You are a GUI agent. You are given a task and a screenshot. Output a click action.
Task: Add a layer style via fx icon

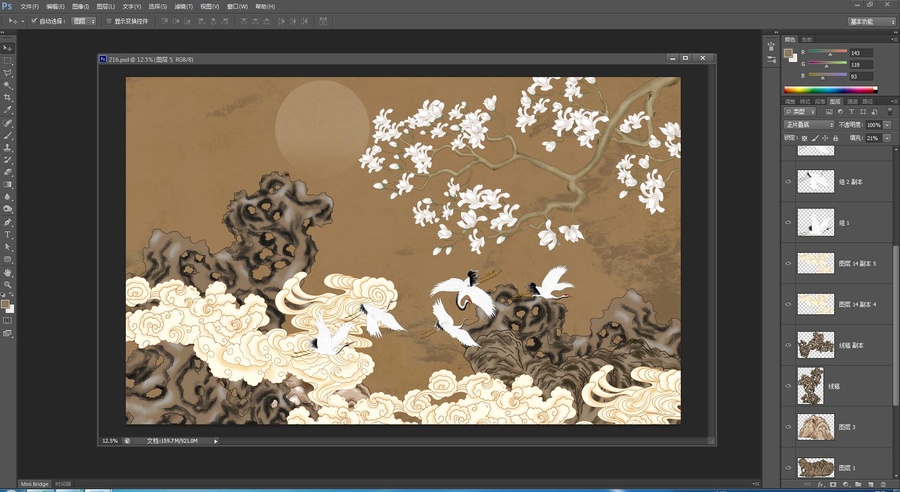click(821, 485)
